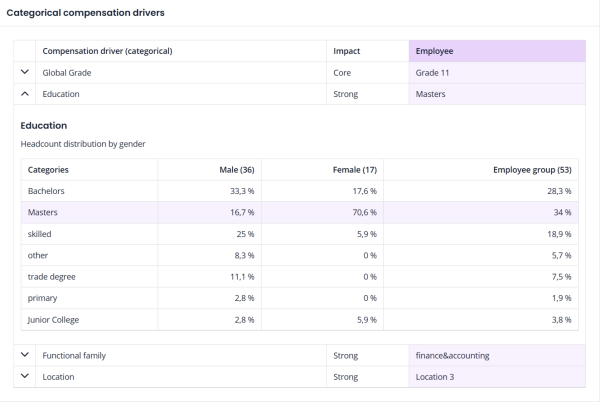600x402 pixels.
Task: Click the Employee group (53) column header
Action: click(532, 170)
